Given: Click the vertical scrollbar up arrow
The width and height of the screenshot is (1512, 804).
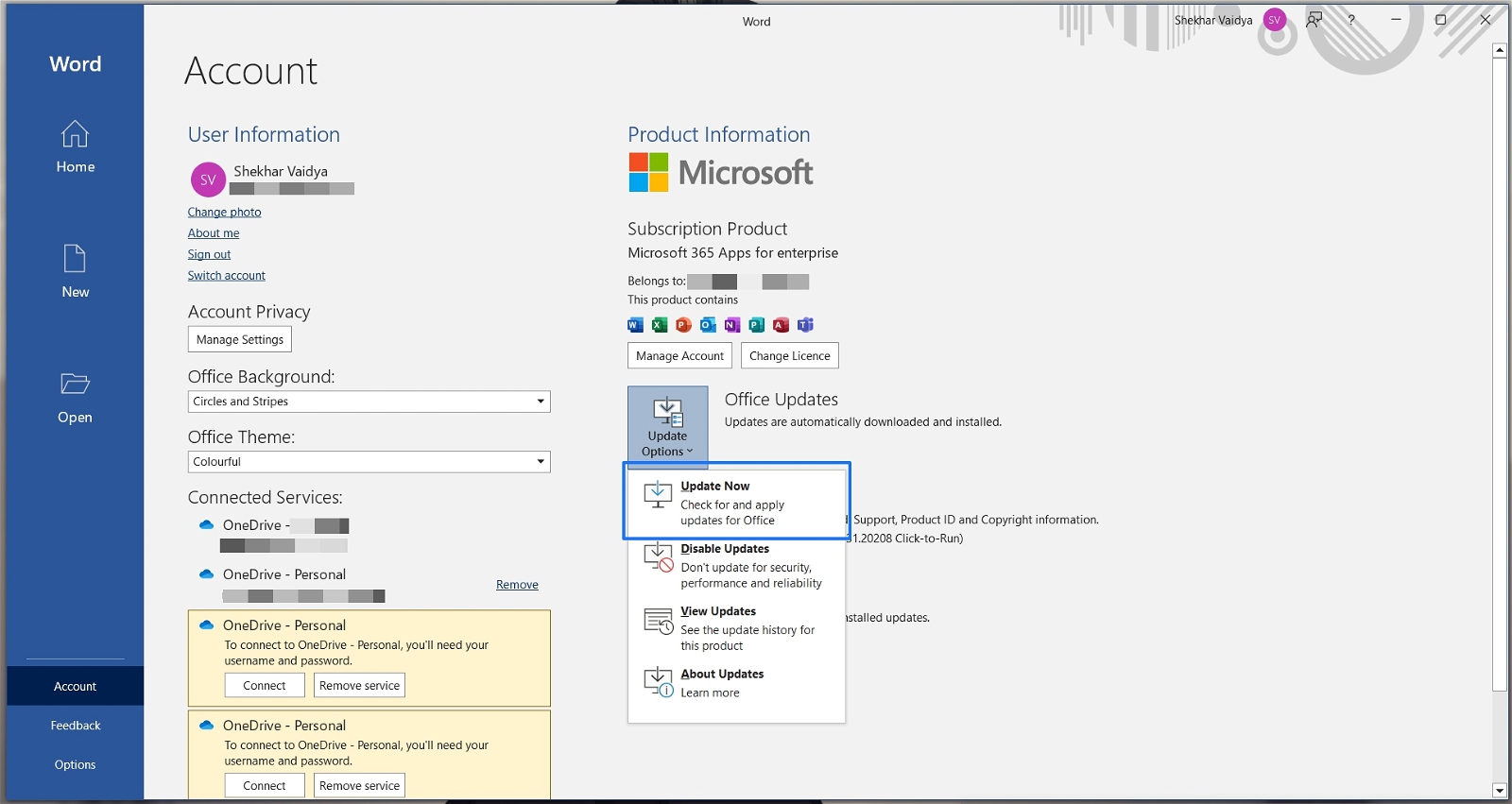Looking at the screenshot, I should [1500, 51].
